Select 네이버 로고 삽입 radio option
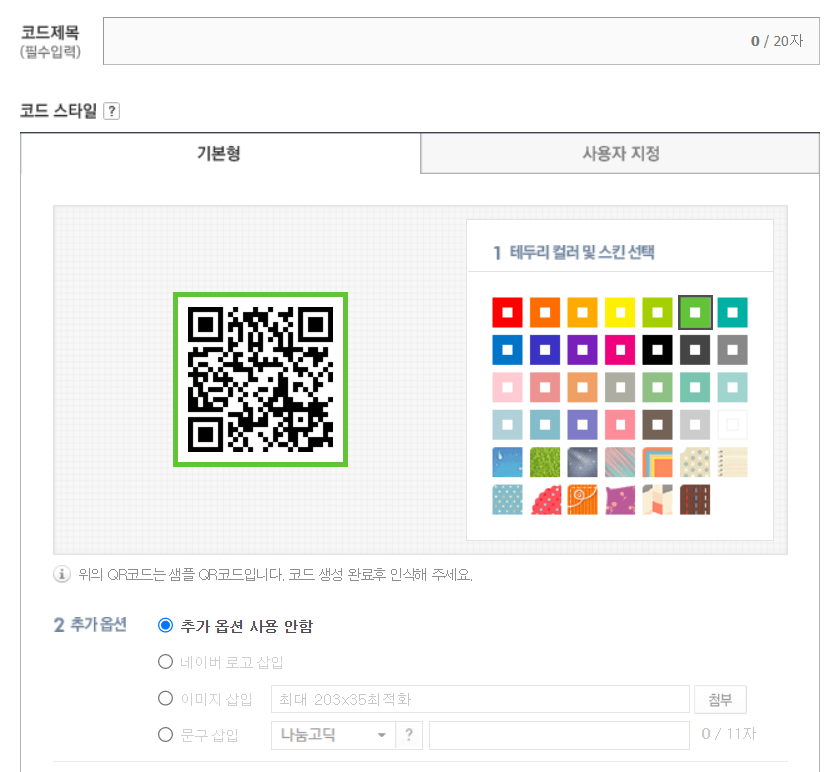 [166, 662]
